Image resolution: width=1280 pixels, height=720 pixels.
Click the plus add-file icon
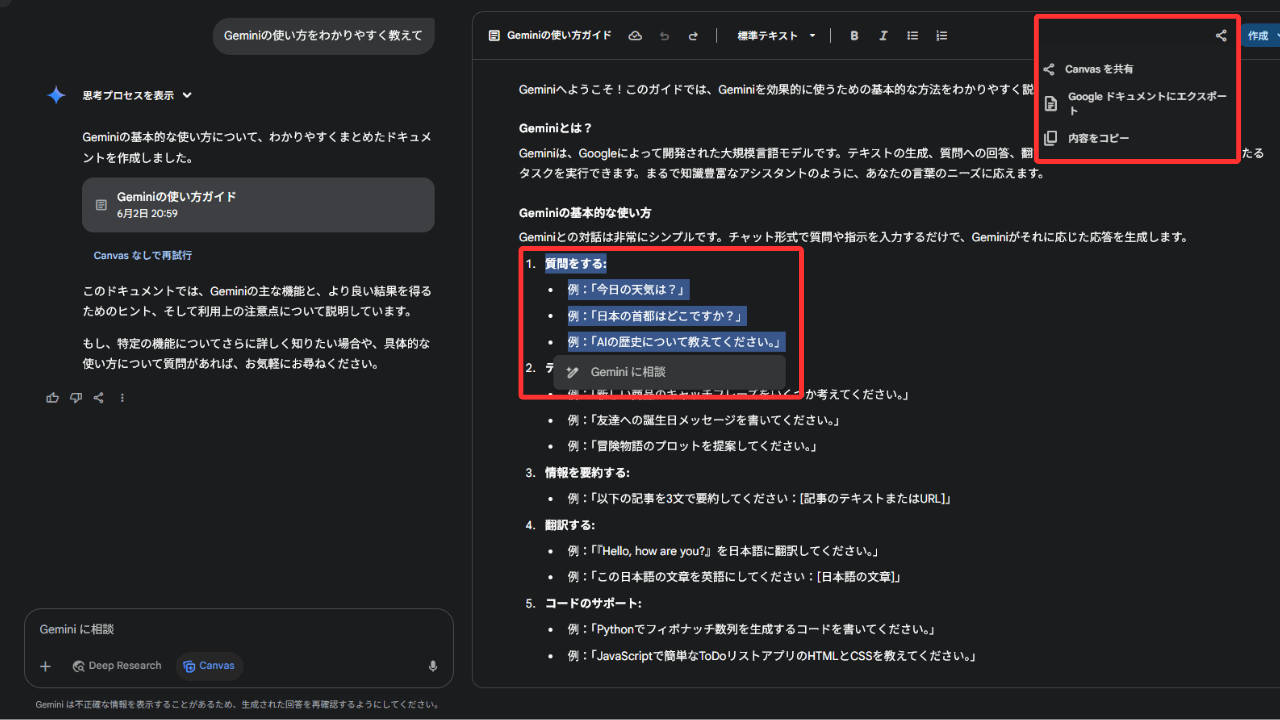45,666
